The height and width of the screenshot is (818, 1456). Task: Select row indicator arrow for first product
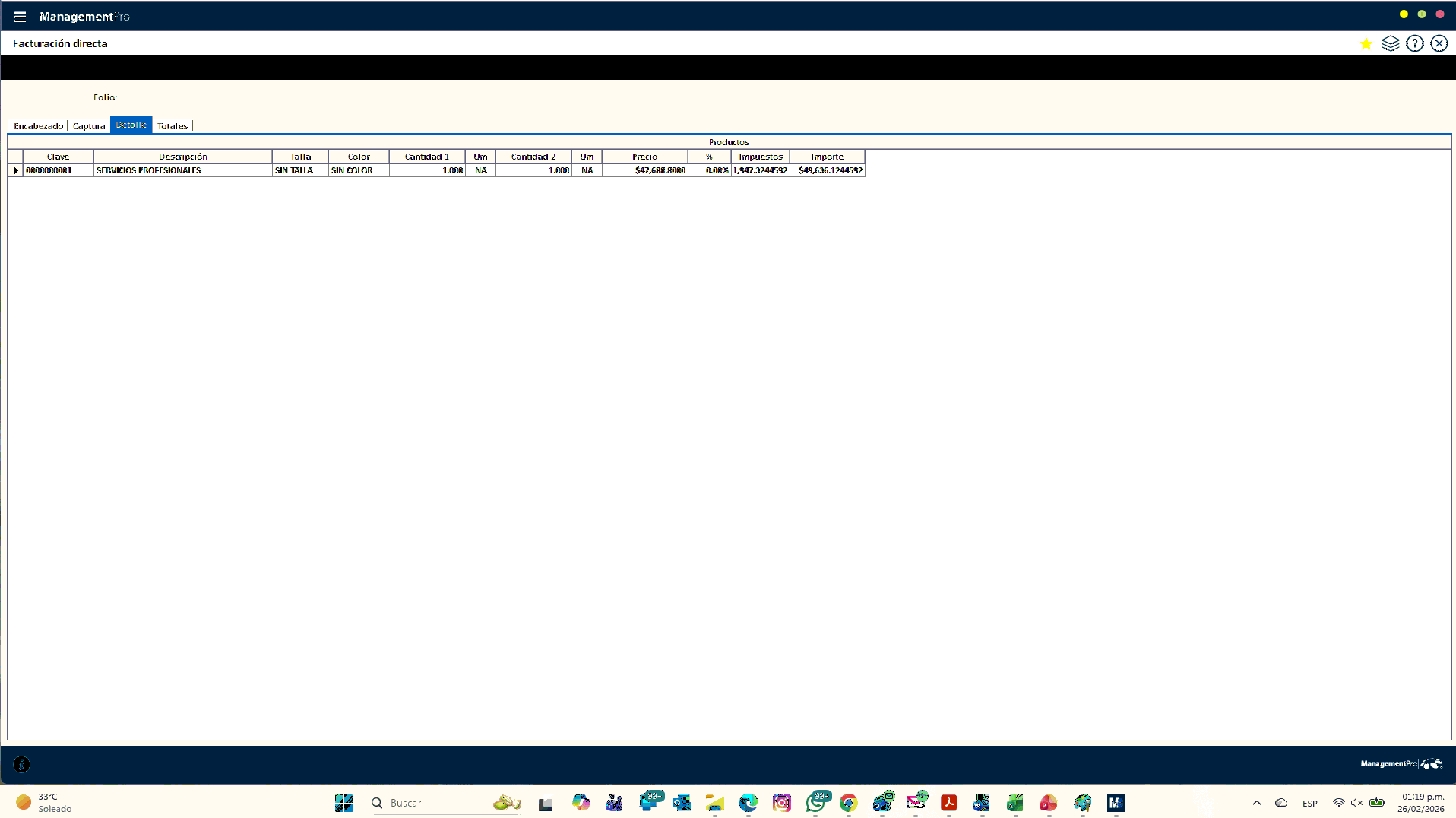pos(15,171)
